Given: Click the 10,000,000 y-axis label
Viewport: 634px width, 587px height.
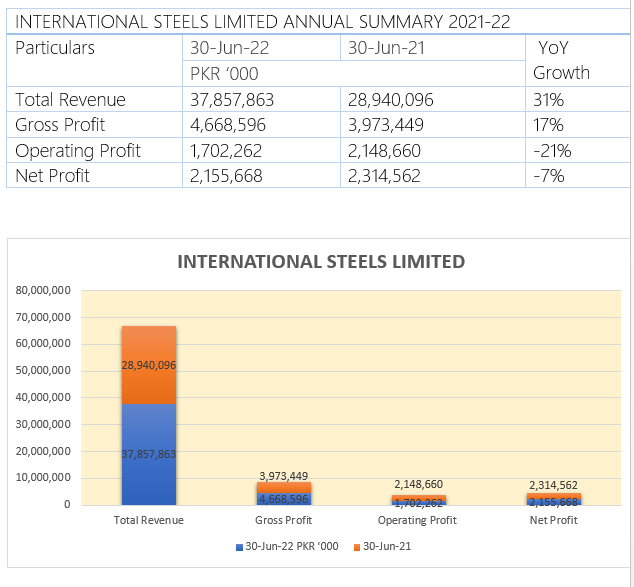Looking at the screenshot, I should coord(43,478).
